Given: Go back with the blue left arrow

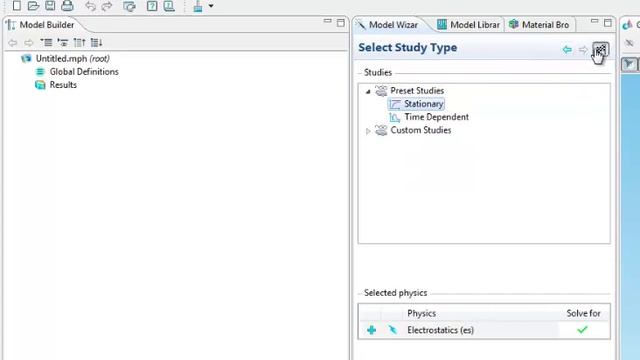Looking at the screenshot, I should point(567,50).
